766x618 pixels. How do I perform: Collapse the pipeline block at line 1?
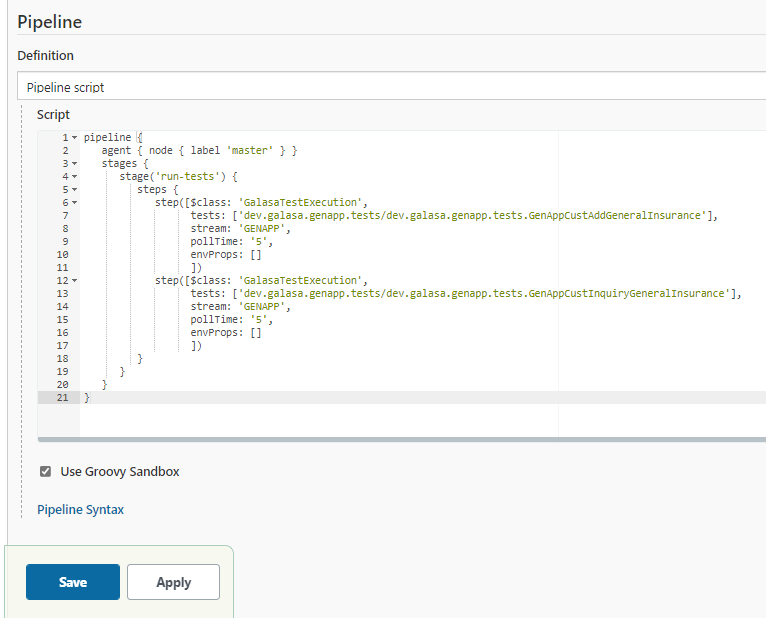75,138
